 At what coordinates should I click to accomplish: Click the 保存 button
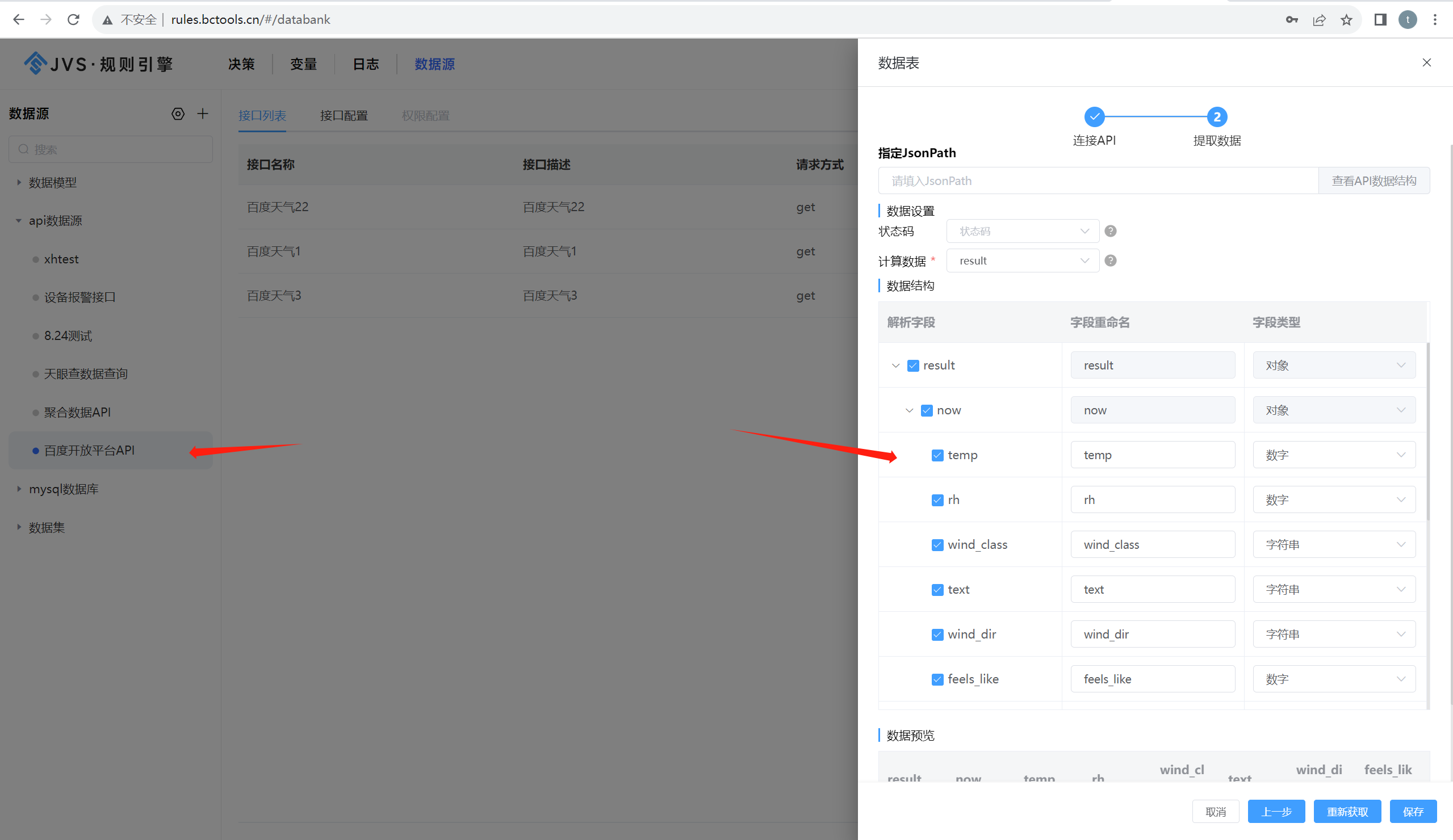1413,811
